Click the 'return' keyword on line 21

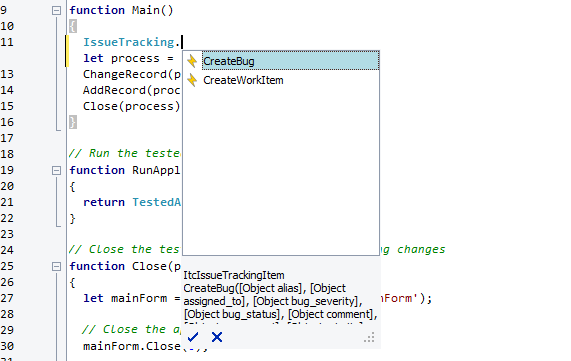[104, 202]
